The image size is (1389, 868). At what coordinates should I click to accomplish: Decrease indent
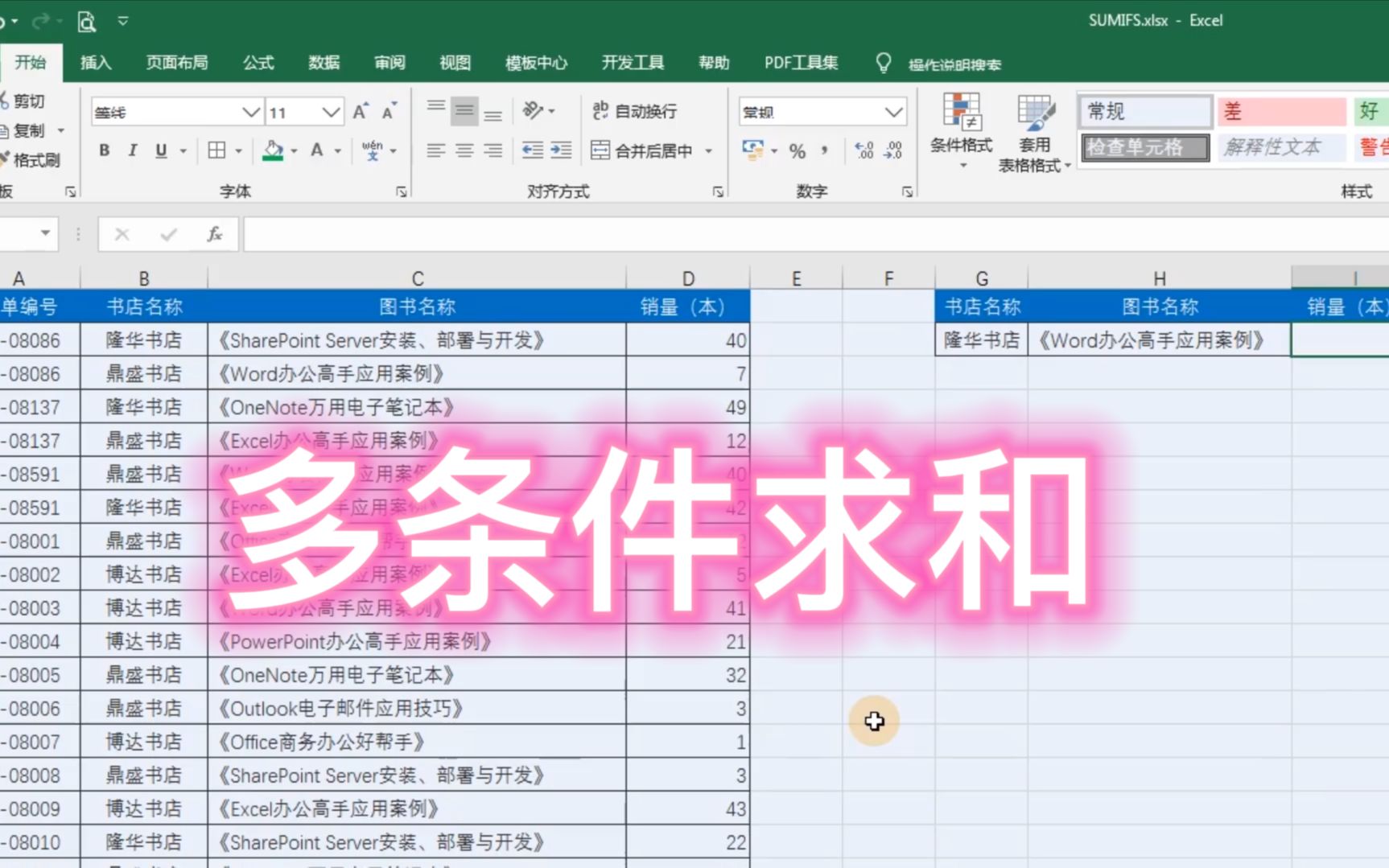point(532,150)
